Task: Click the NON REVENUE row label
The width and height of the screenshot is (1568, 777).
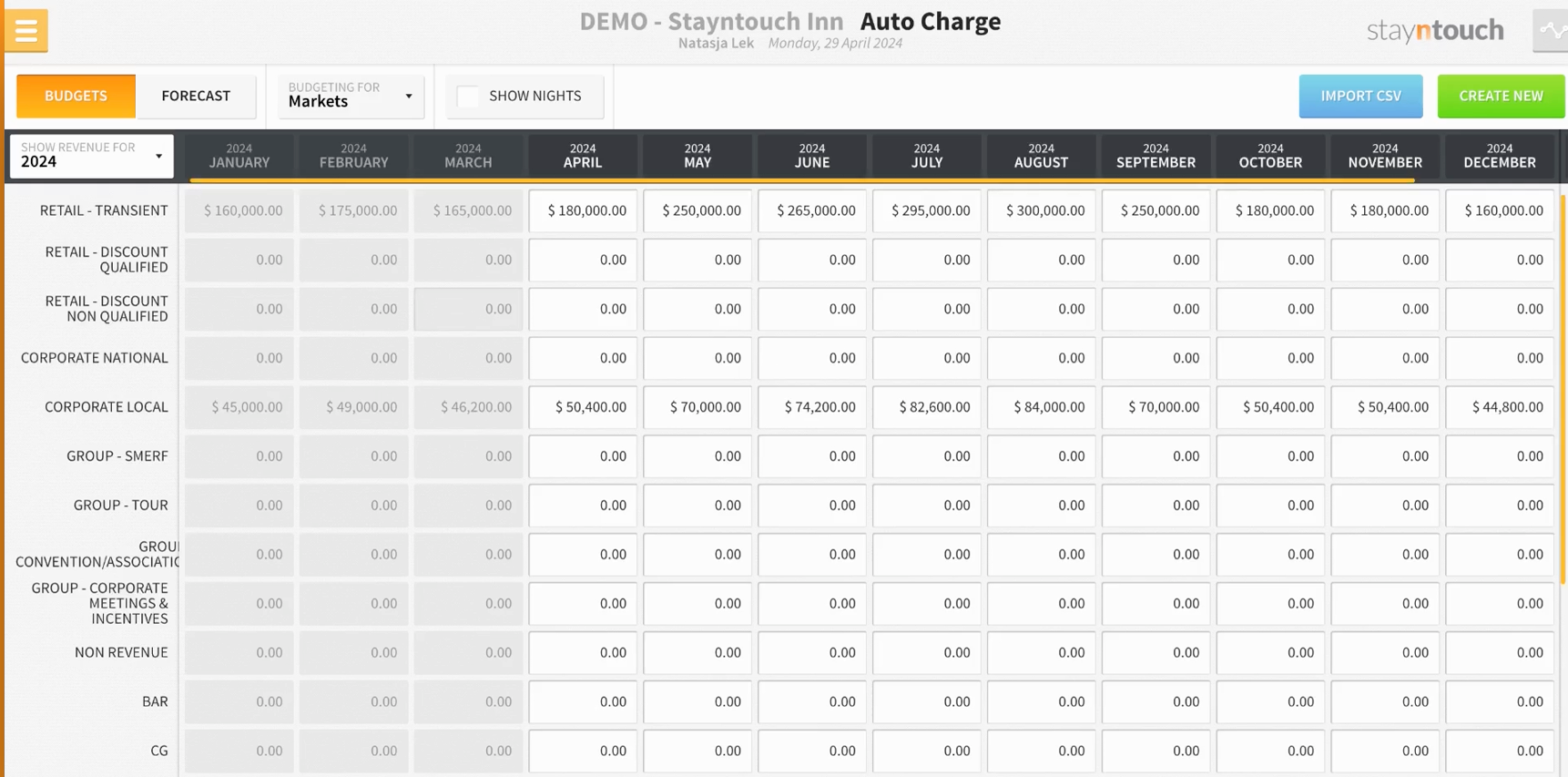Action: (121, 653)
